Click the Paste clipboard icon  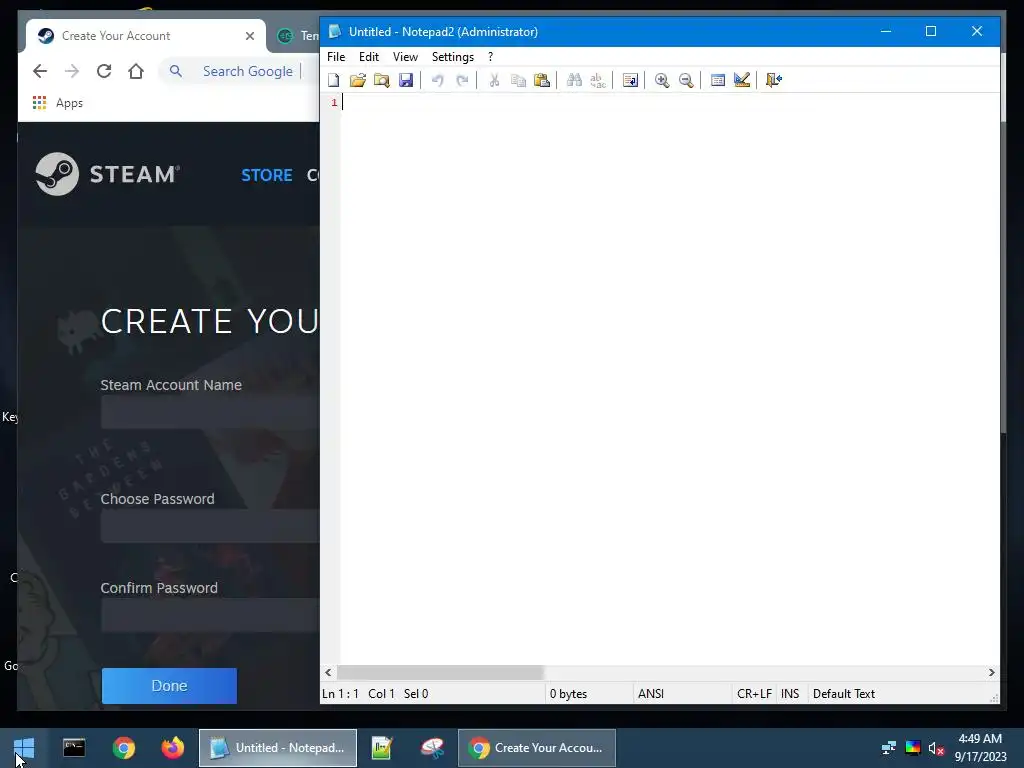pos(542,80)
